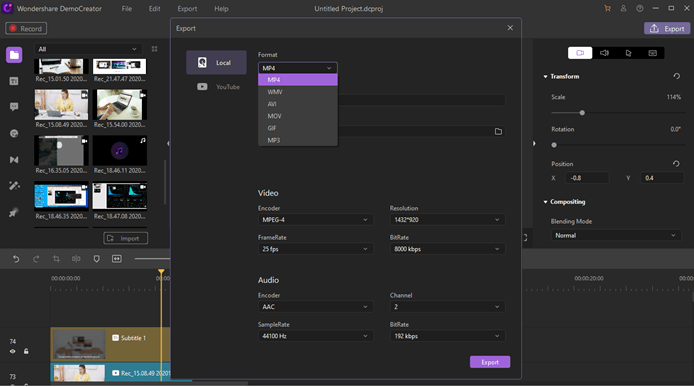The height and width of the screenshot is (387, 694).
Task: Select the crop tool in timeline toolbar
Action: point(56,259)
